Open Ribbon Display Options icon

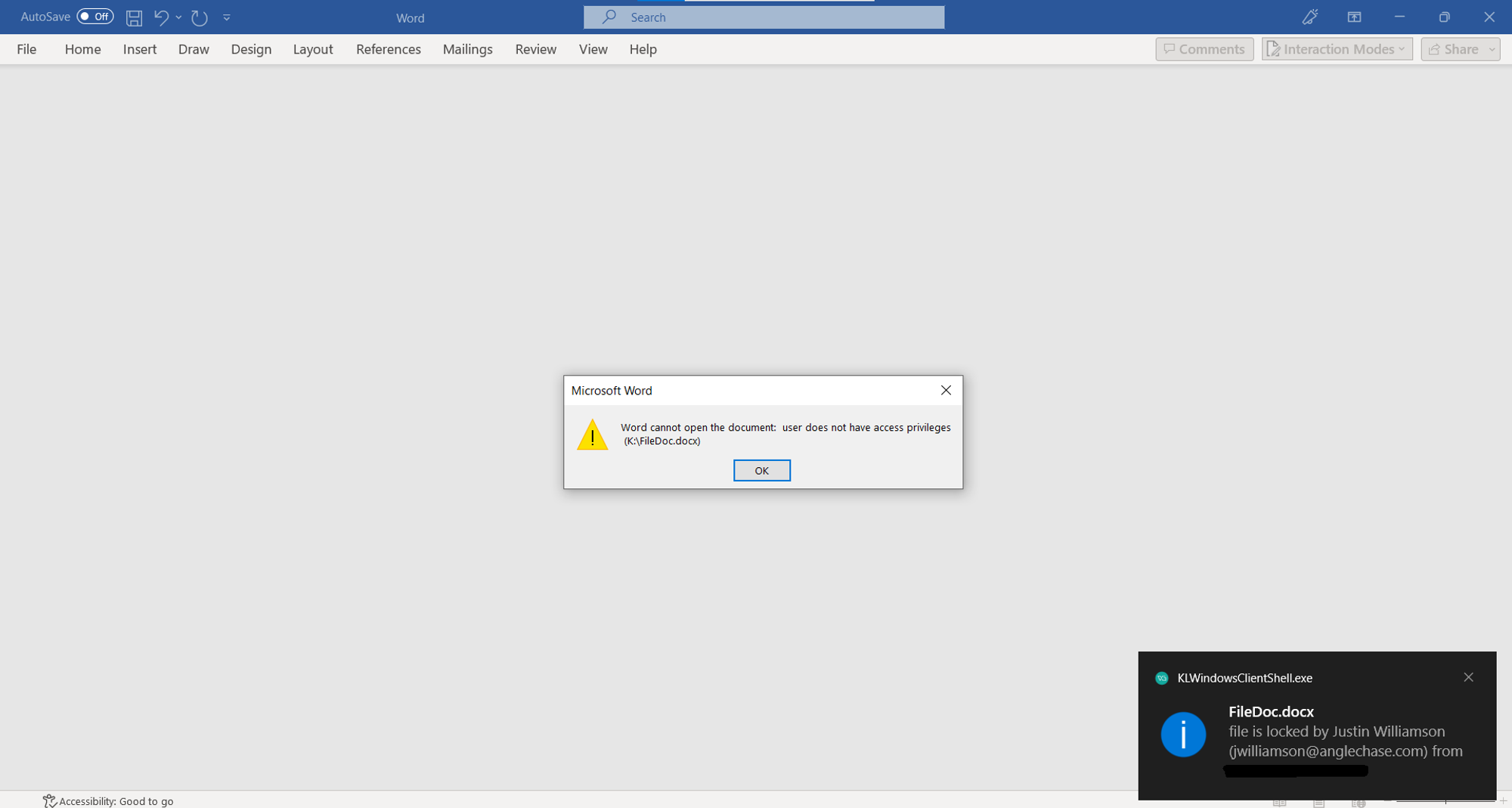pyautogui.click(x=1354, y=17)
